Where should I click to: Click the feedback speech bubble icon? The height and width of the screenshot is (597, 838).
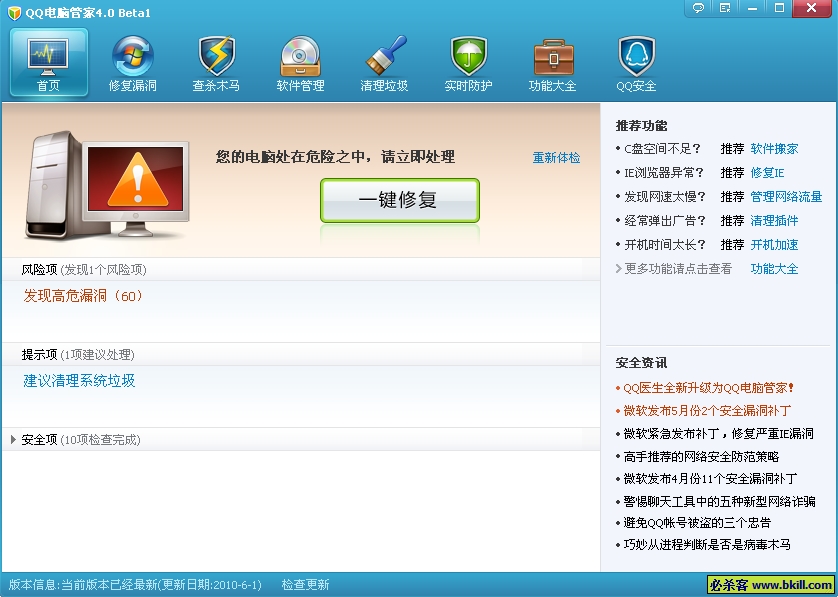point(698,8)
